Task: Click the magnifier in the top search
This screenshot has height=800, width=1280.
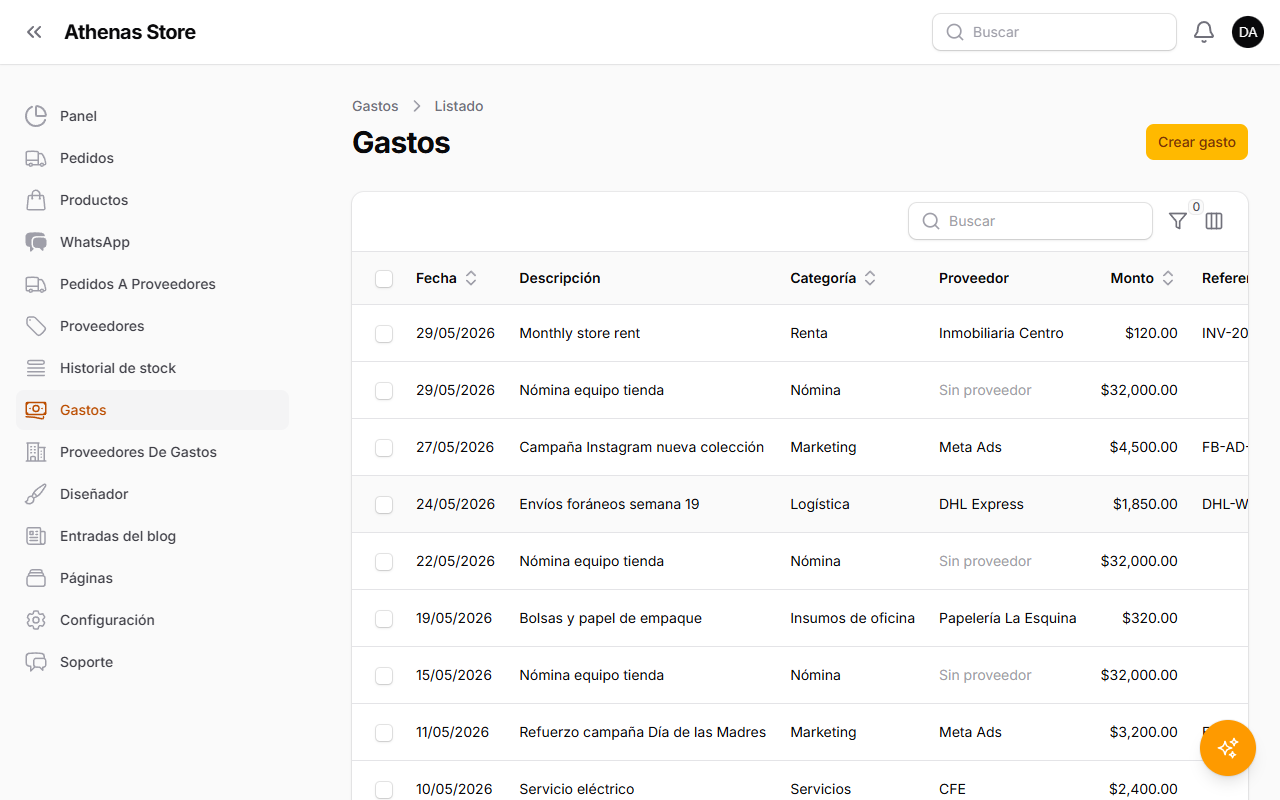Action: (955, 32)
